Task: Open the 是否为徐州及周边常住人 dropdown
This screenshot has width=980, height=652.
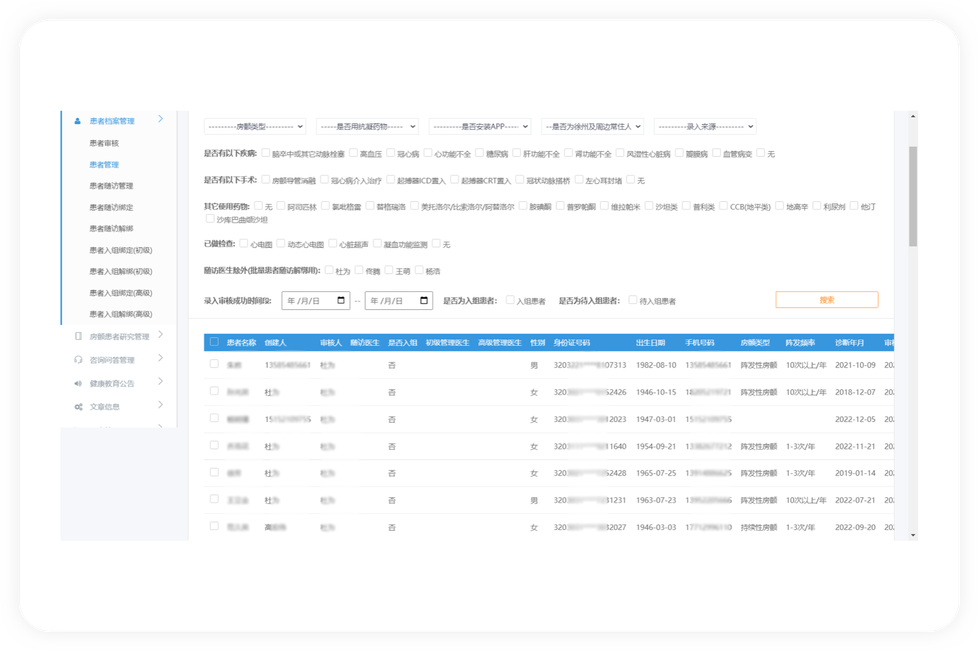Action: pos(592,126)
